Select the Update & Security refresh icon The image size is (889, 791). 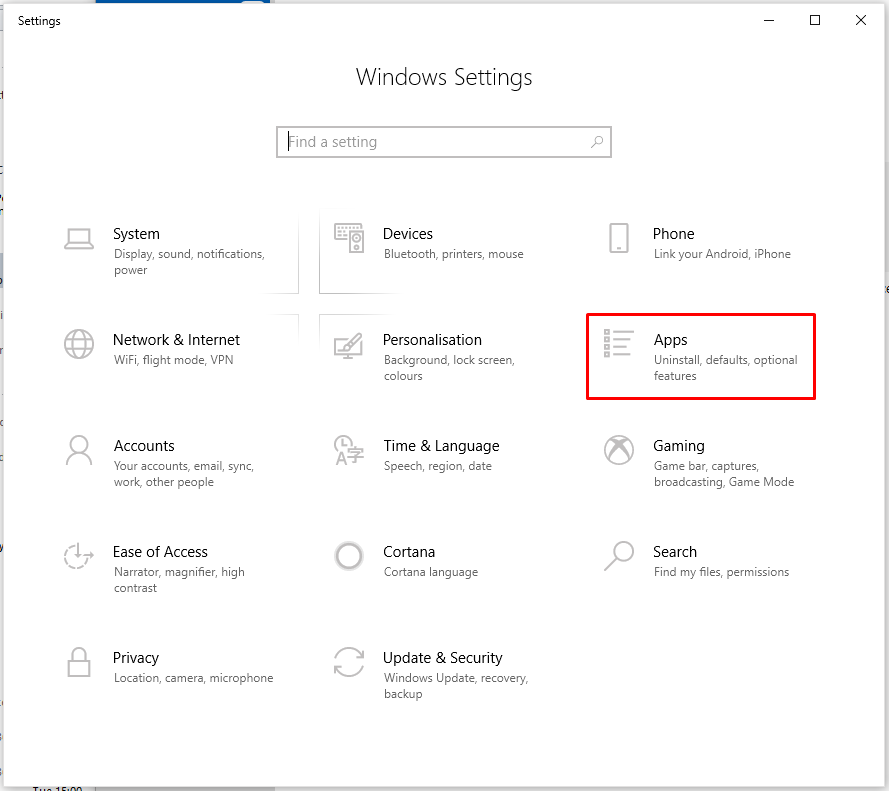click(349, 662)
